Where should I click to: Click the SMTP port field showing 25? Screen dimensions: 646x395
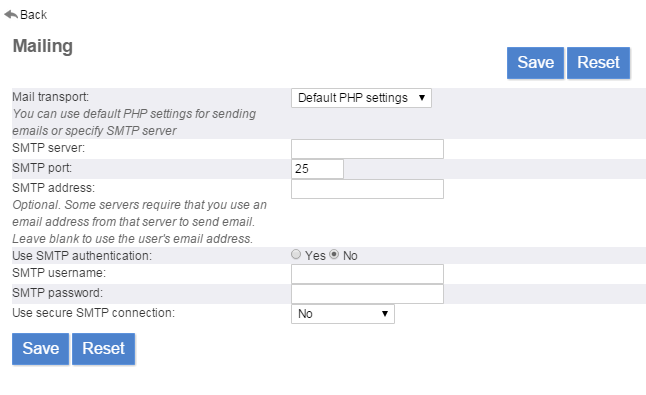317,169
